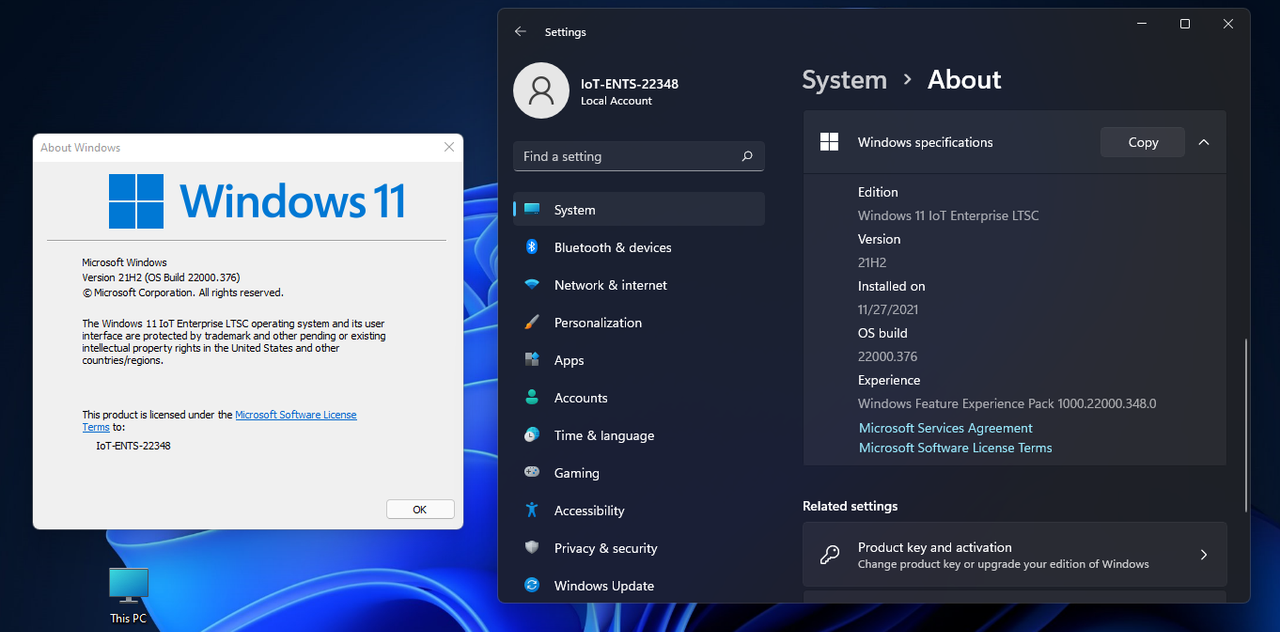This screenshot has width=1280, height=632.
Task: Click the search magnifier in Find a setting
Action: click(x=747, y=156)
